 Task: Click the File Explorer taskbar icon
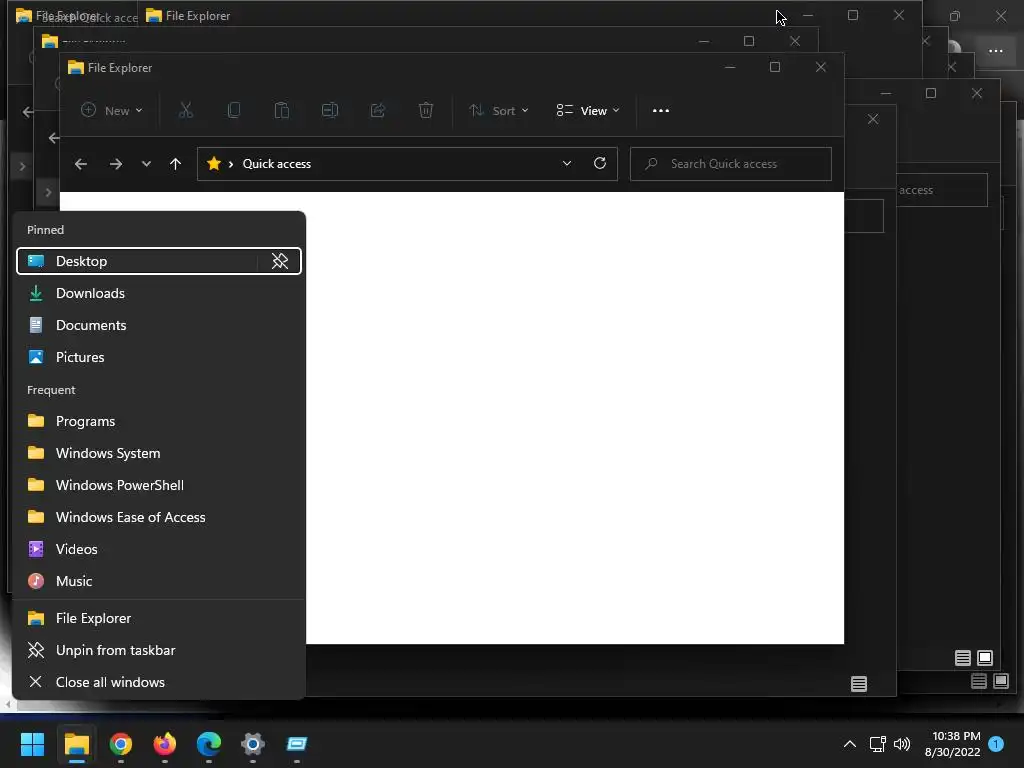tap(76, 743)
